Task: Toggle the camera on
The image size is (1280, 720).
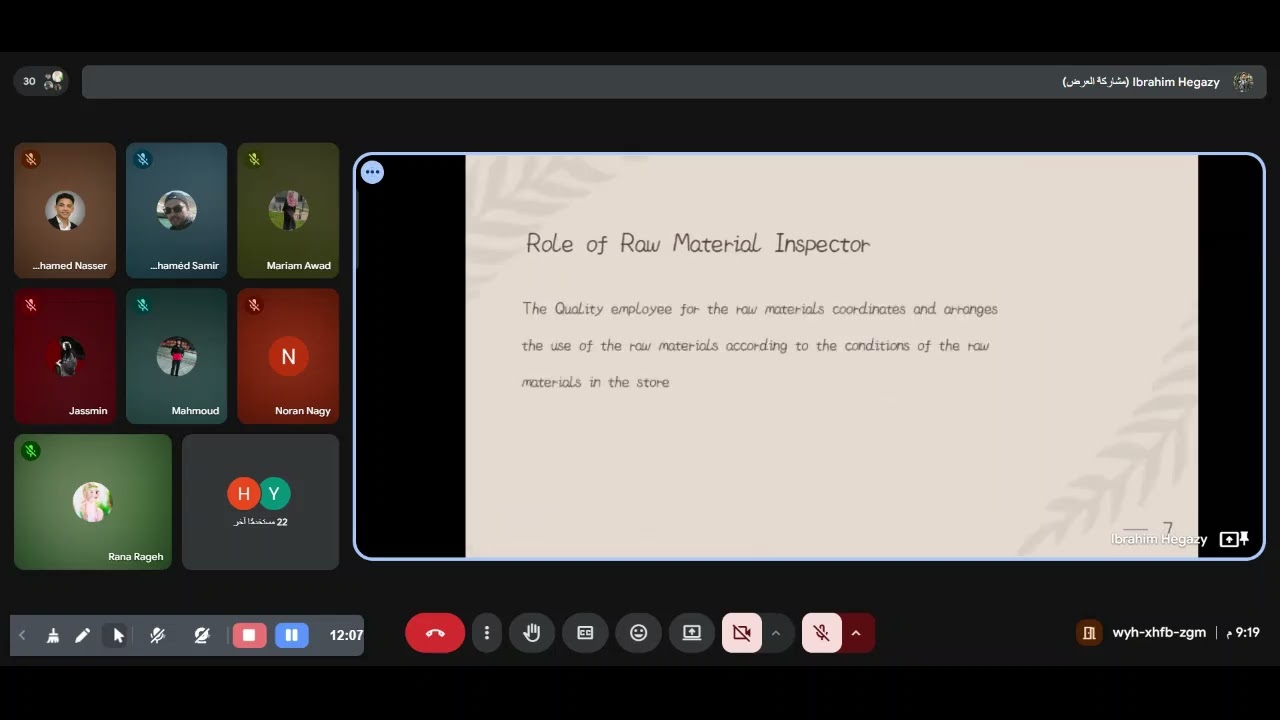Action: coord(741,633)
